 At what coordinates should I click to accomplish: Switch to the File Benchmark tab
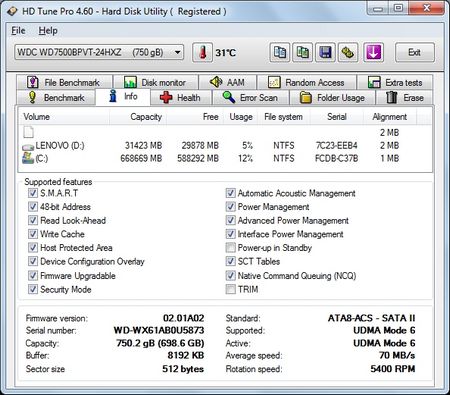(64, 82)
